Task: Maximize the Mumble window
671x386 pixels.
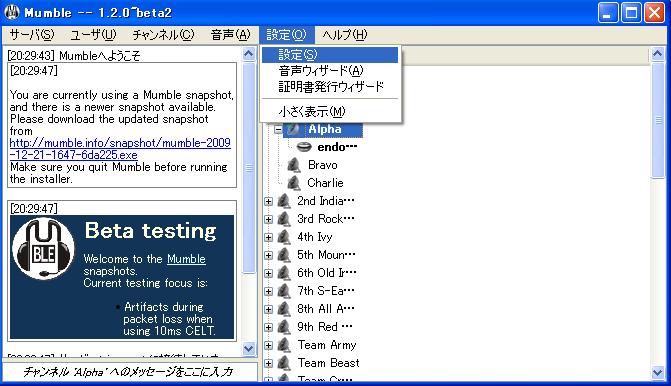Action: (631, 12)
